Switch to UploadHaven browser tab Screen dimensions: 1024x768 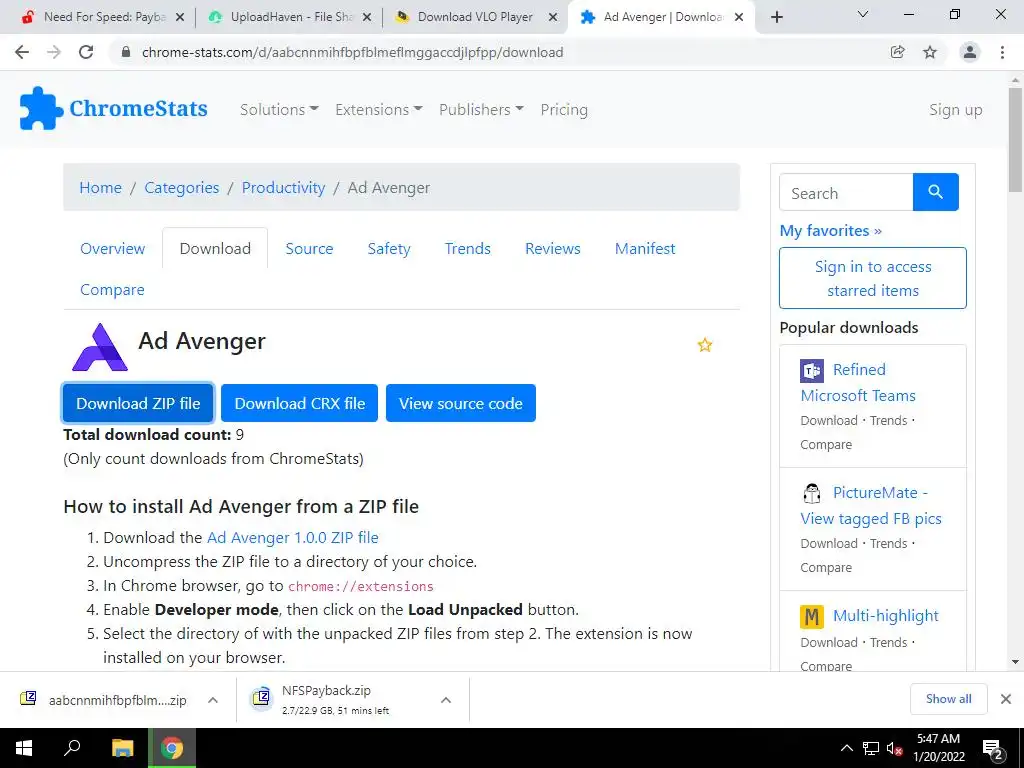[x=289, y=17]
